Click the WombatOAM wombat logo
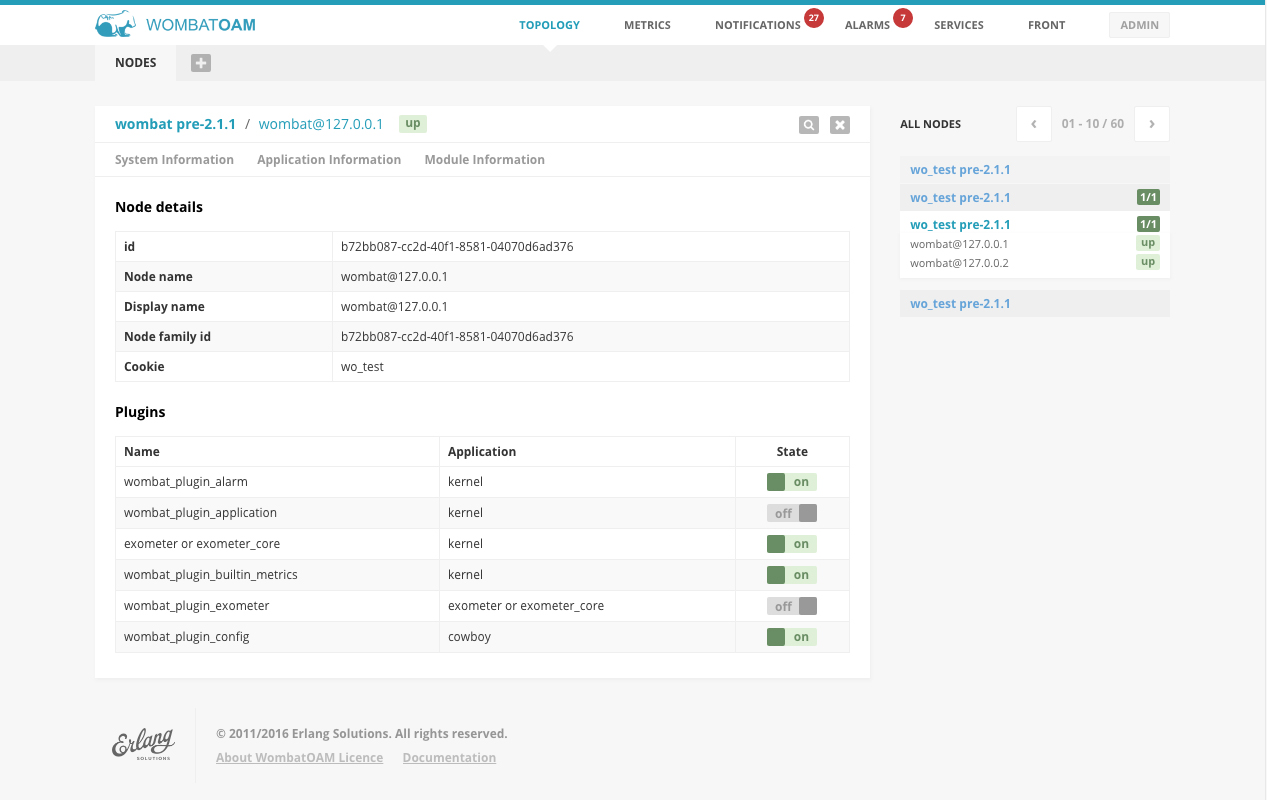This screenshot has width=1267, height=800. click(x=116, y=24)
